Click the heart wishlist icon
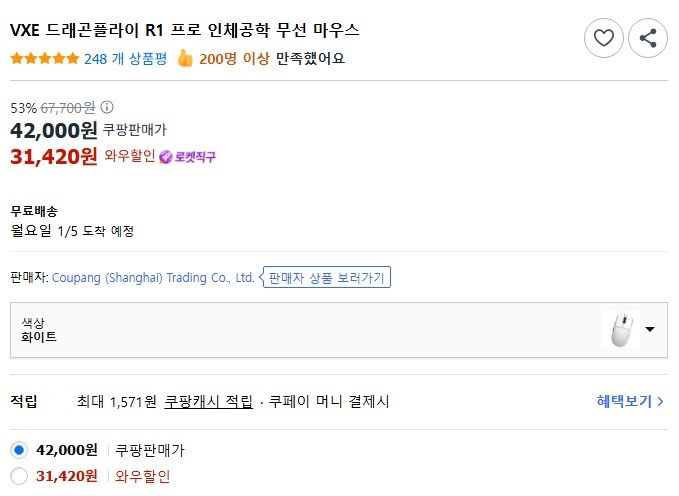This screenshot has height=496, width=679. coord(603,38)
